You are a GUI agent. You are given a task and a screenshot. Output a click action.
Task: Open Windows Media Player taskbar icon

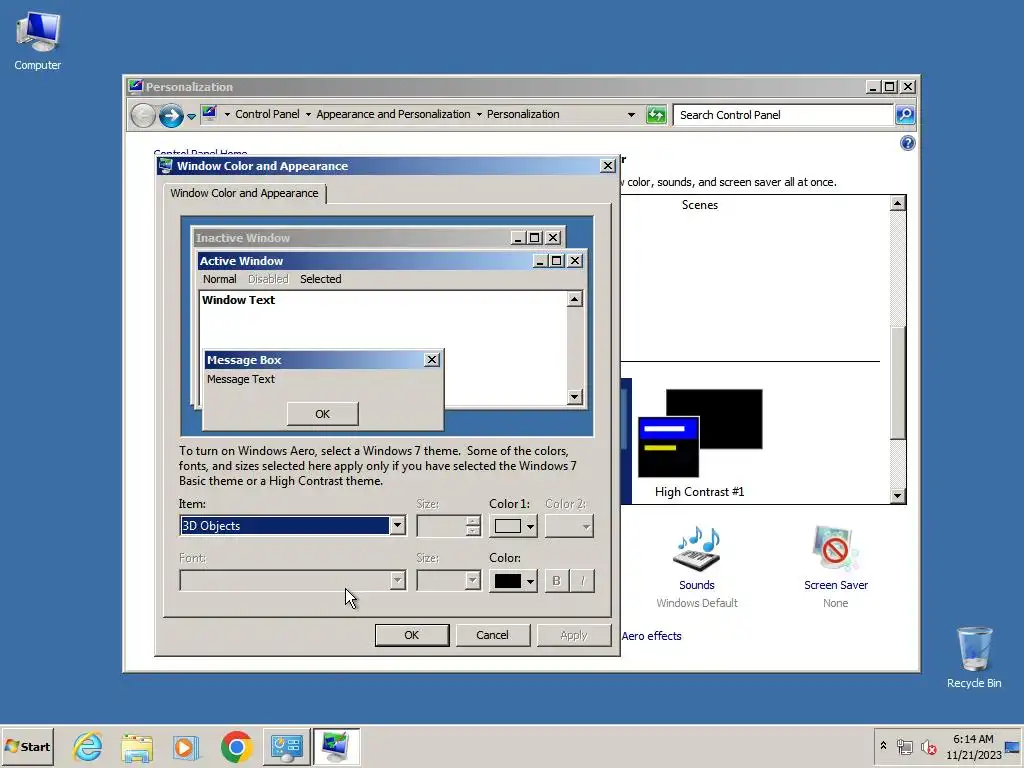(x=186, y=746)
